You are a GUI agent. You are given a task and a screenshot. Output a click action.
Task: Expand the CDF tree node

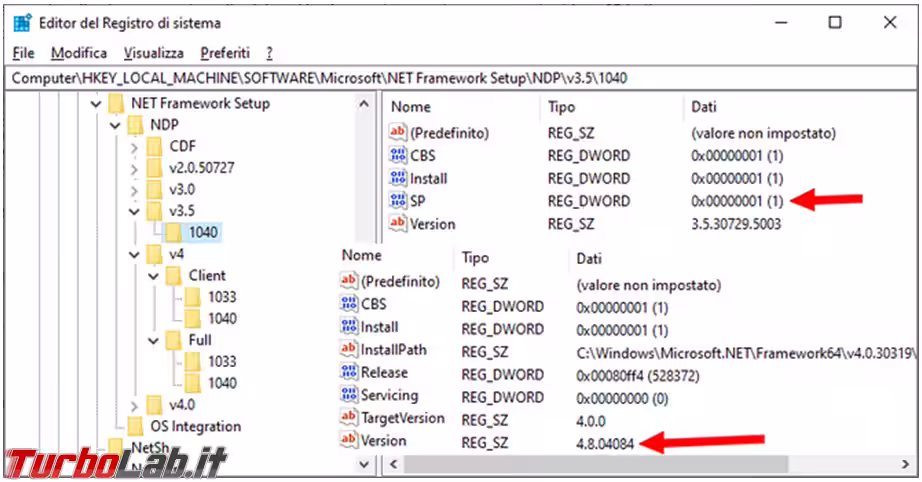pyautogui.click(x=134, y=146)
